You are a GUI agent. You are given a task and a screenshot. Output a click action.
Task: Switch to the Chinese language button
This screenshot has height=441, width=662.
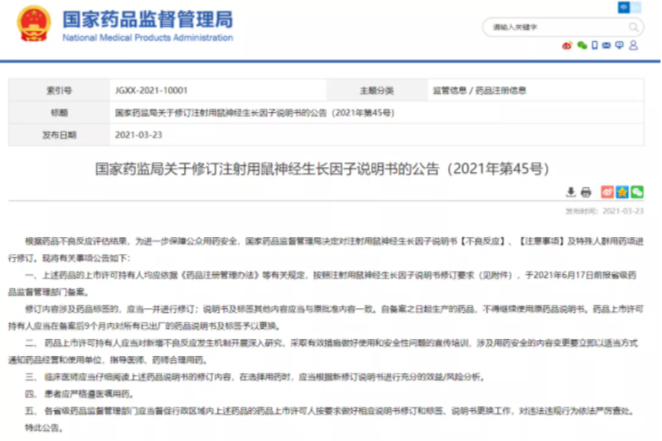[624, 7]
